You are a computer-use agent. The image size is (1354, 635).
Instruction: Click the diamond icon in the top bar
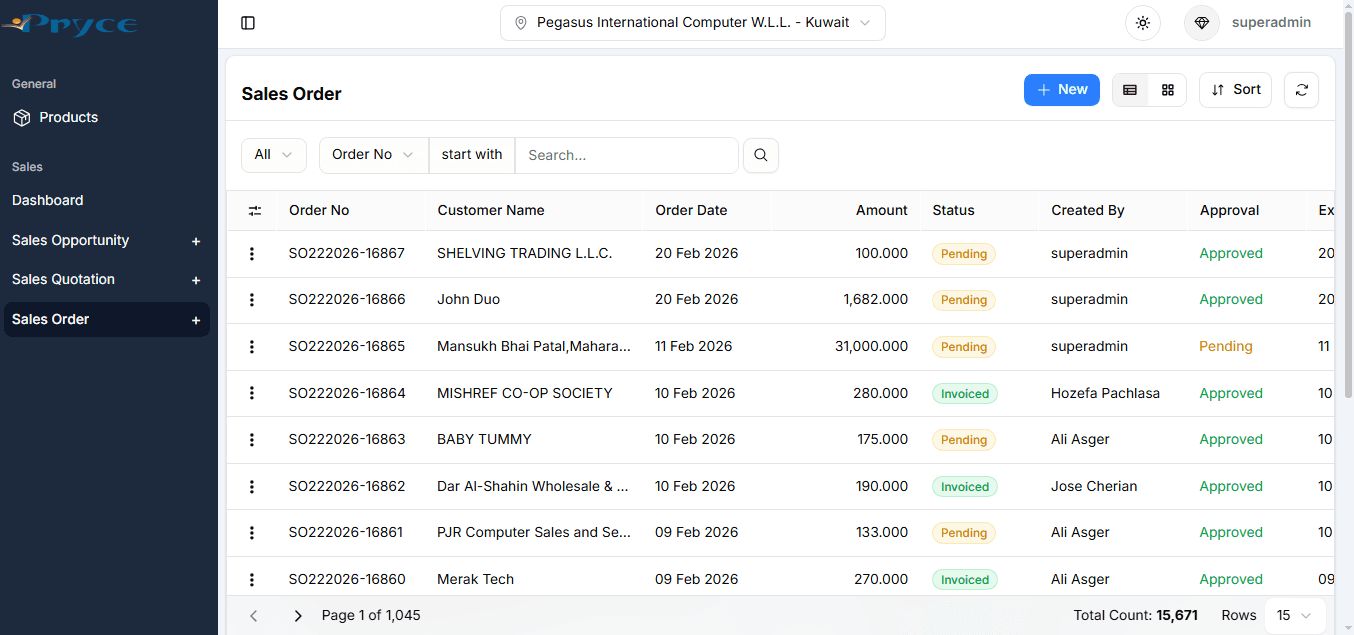point(1201,22)
